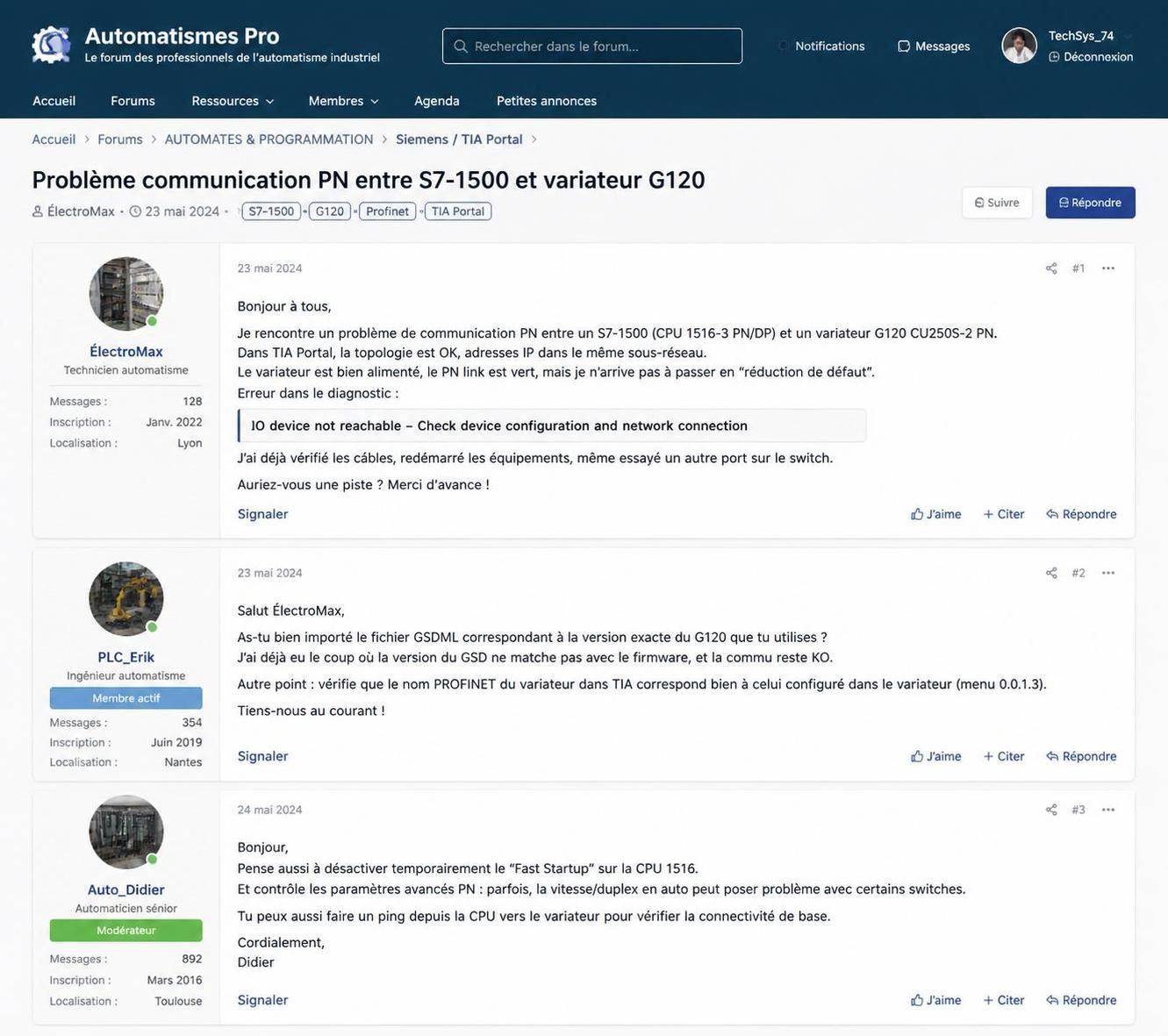Image resolution: width=1168 pixels, height=1036 pixels.
Task: Click Auto_Didier avatar picture
Action: click(125, 832)
